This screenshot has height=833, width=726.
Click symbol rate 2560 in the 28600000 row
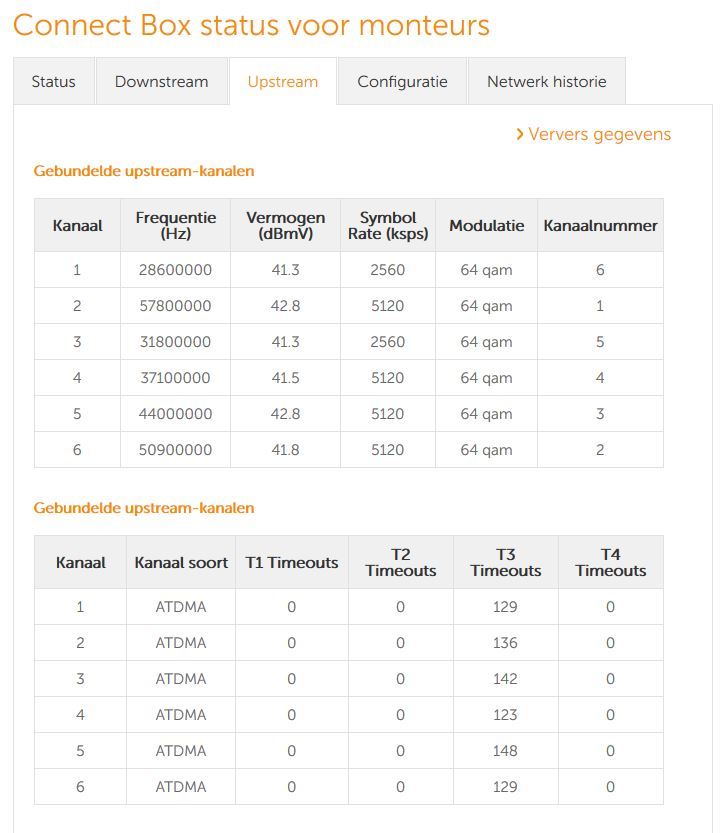click(x=388, y=270)
